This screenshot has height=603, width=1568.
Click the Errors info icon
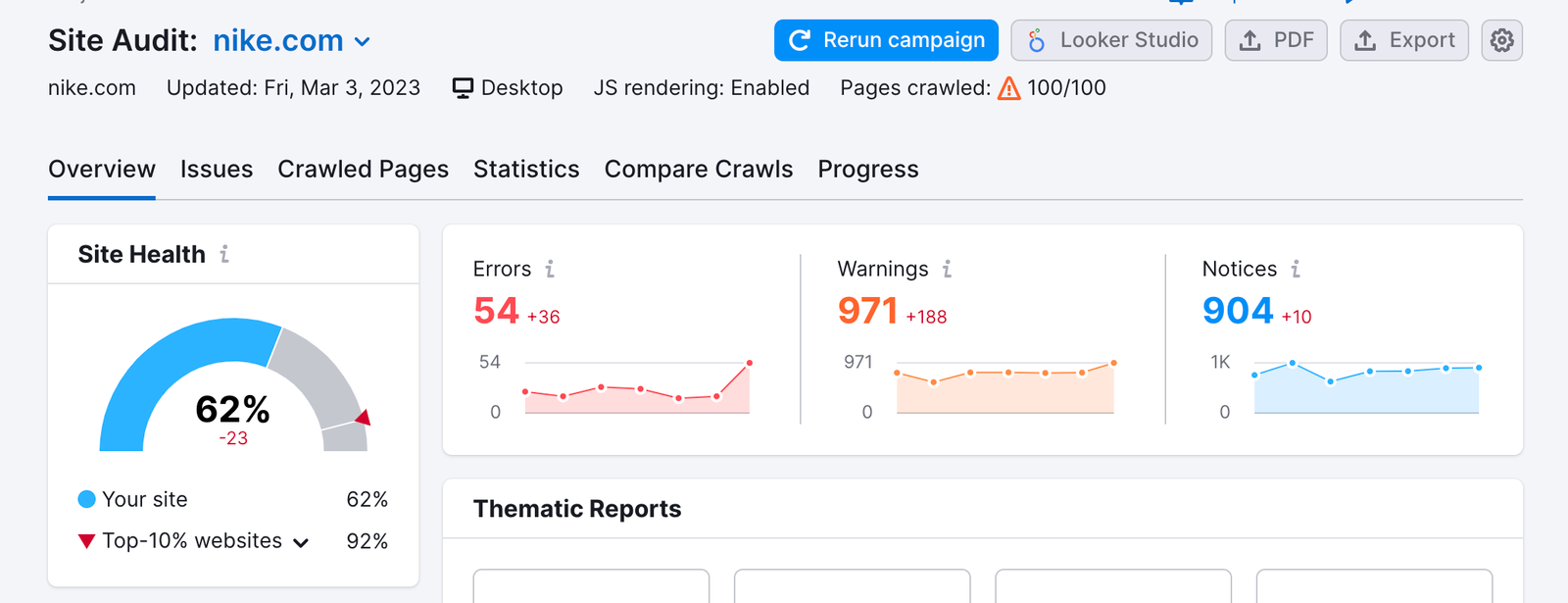click(x=550, y=269)
